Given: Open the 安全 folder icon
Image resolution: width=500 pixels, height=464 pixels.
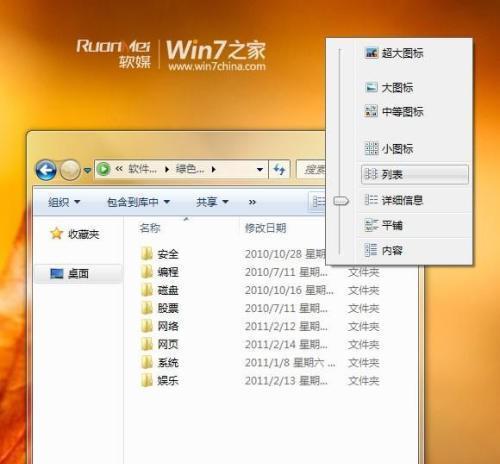Looking at the screenshot, I should tap(147, 254).
